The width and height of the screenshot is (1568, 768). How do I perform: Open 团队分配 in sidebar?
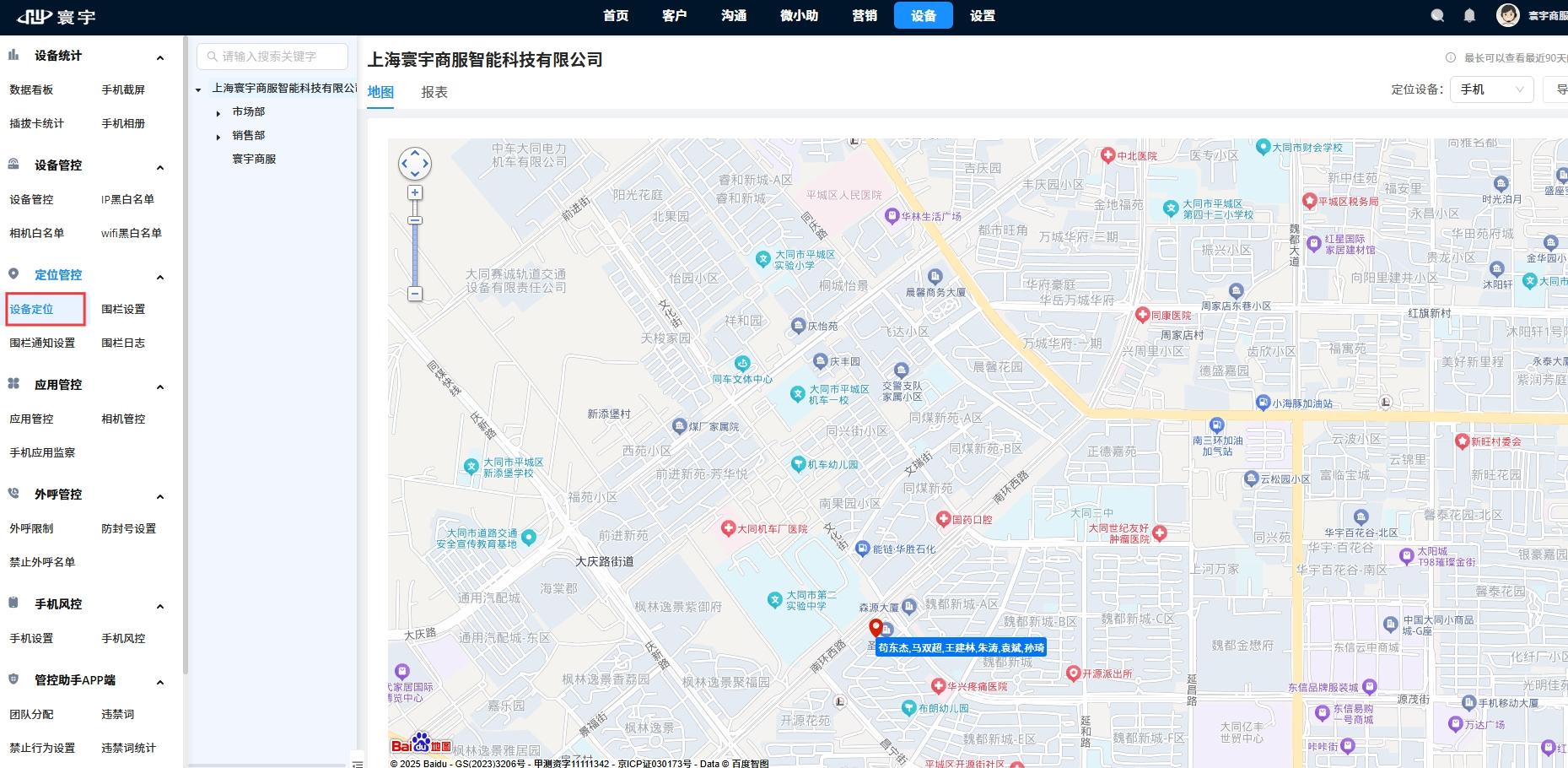pyautogui.click(x=31, y=714)
